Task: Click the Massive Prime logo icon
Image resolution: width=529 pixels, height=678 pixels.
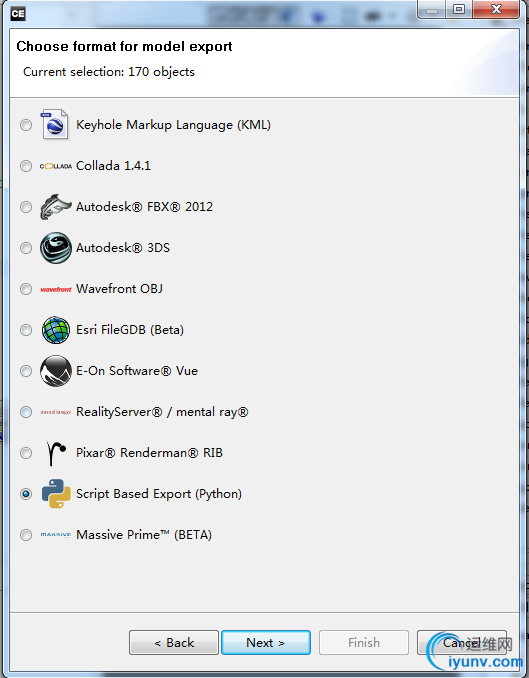Action: point(56,535)
